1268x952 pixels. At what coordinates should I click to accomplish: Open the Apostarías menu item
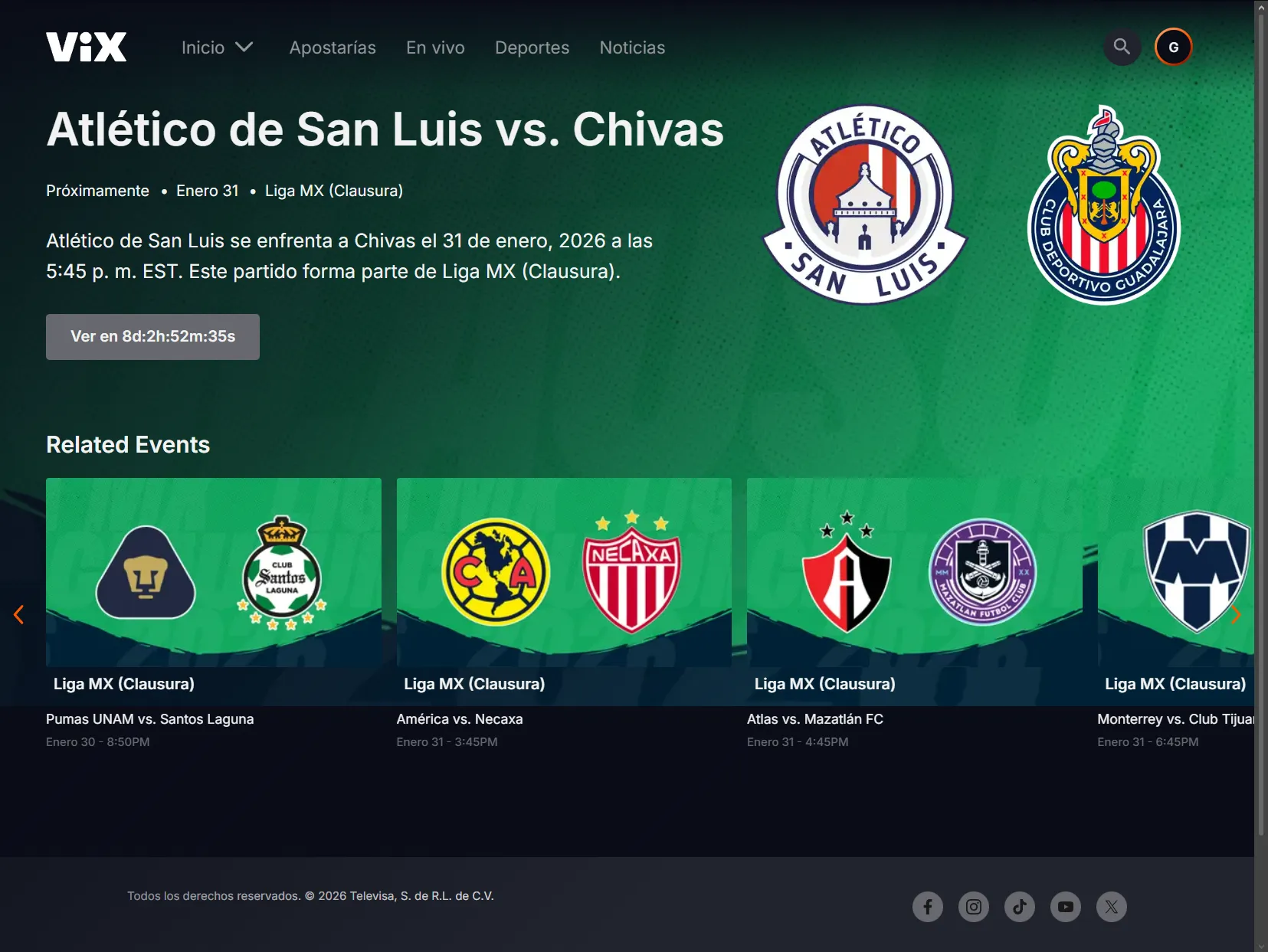pos(333,47)
